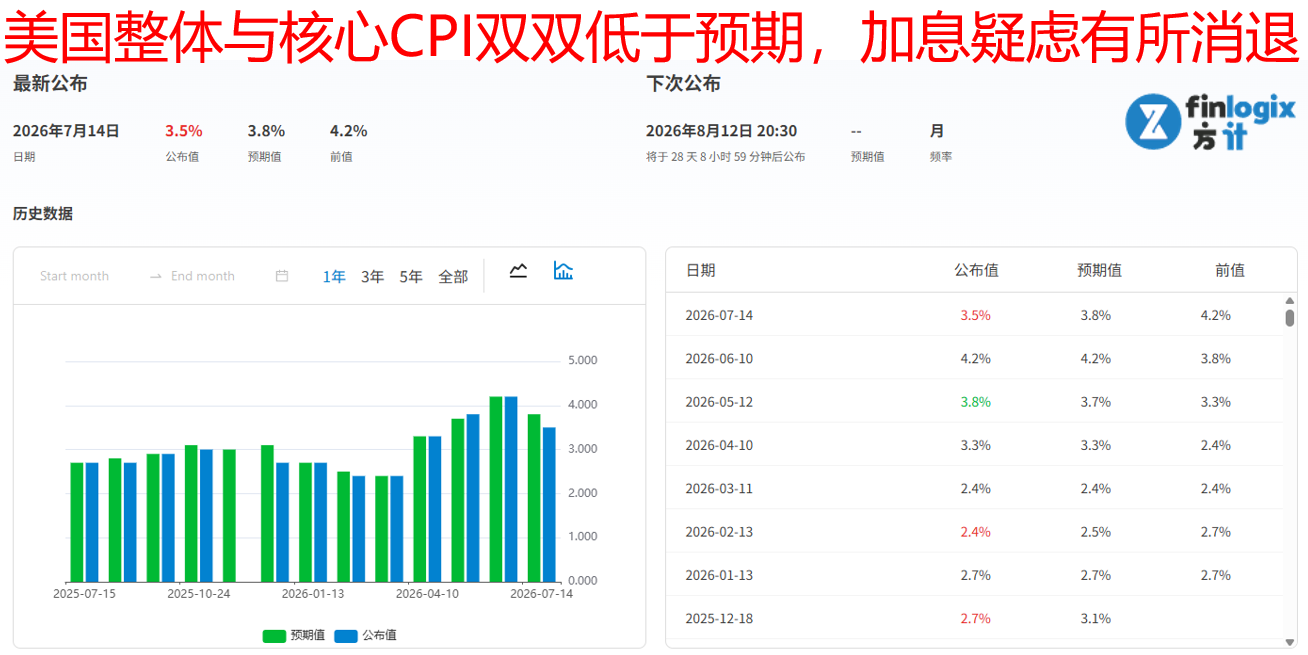Click the 频率 value 月
The height and width of the screenshot is (655, 1308).
point(937,131)
